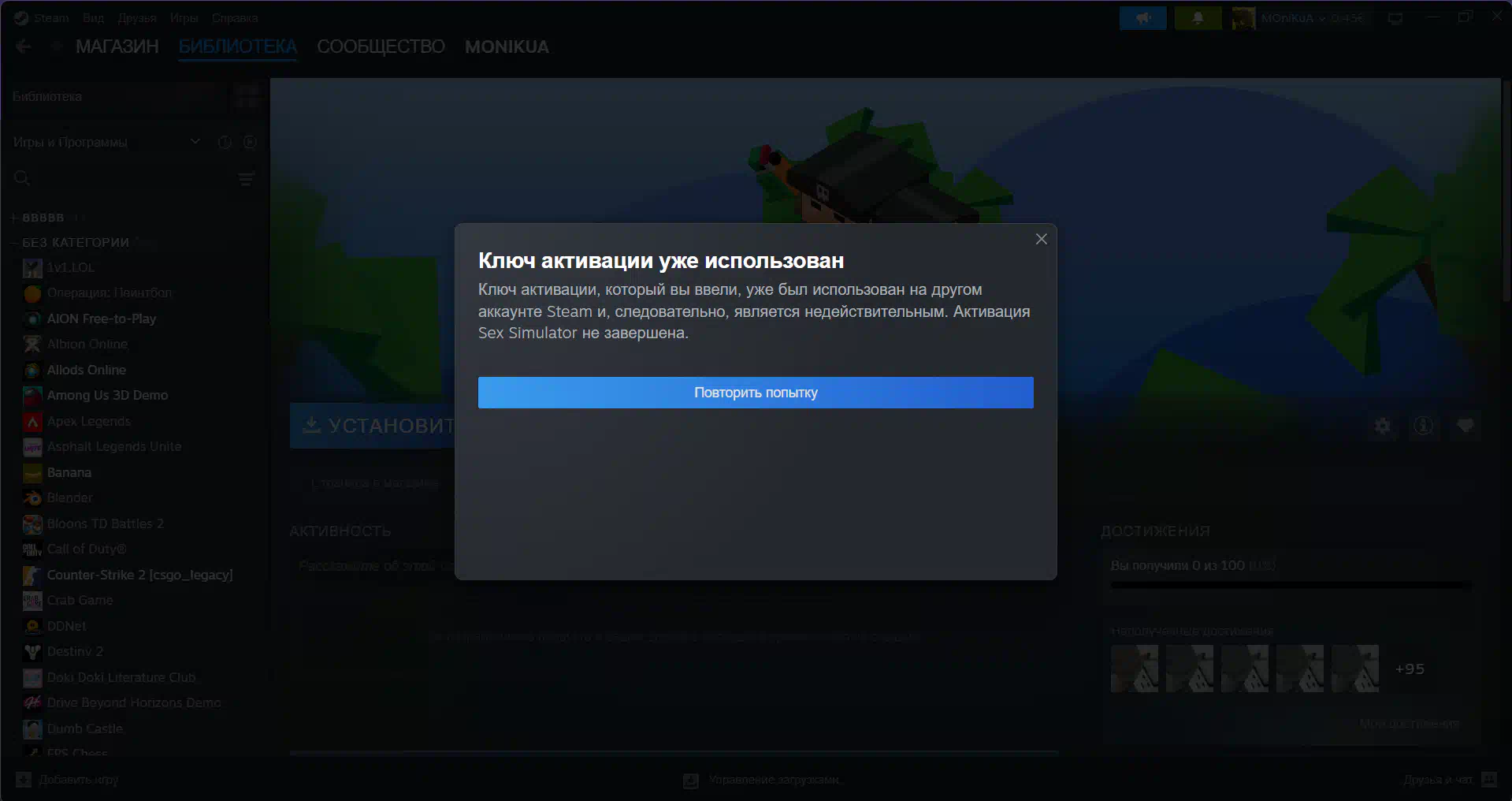Screen dimensions: 1512x801
Task: Open the Друзья menu
Action: coord(137,17)
